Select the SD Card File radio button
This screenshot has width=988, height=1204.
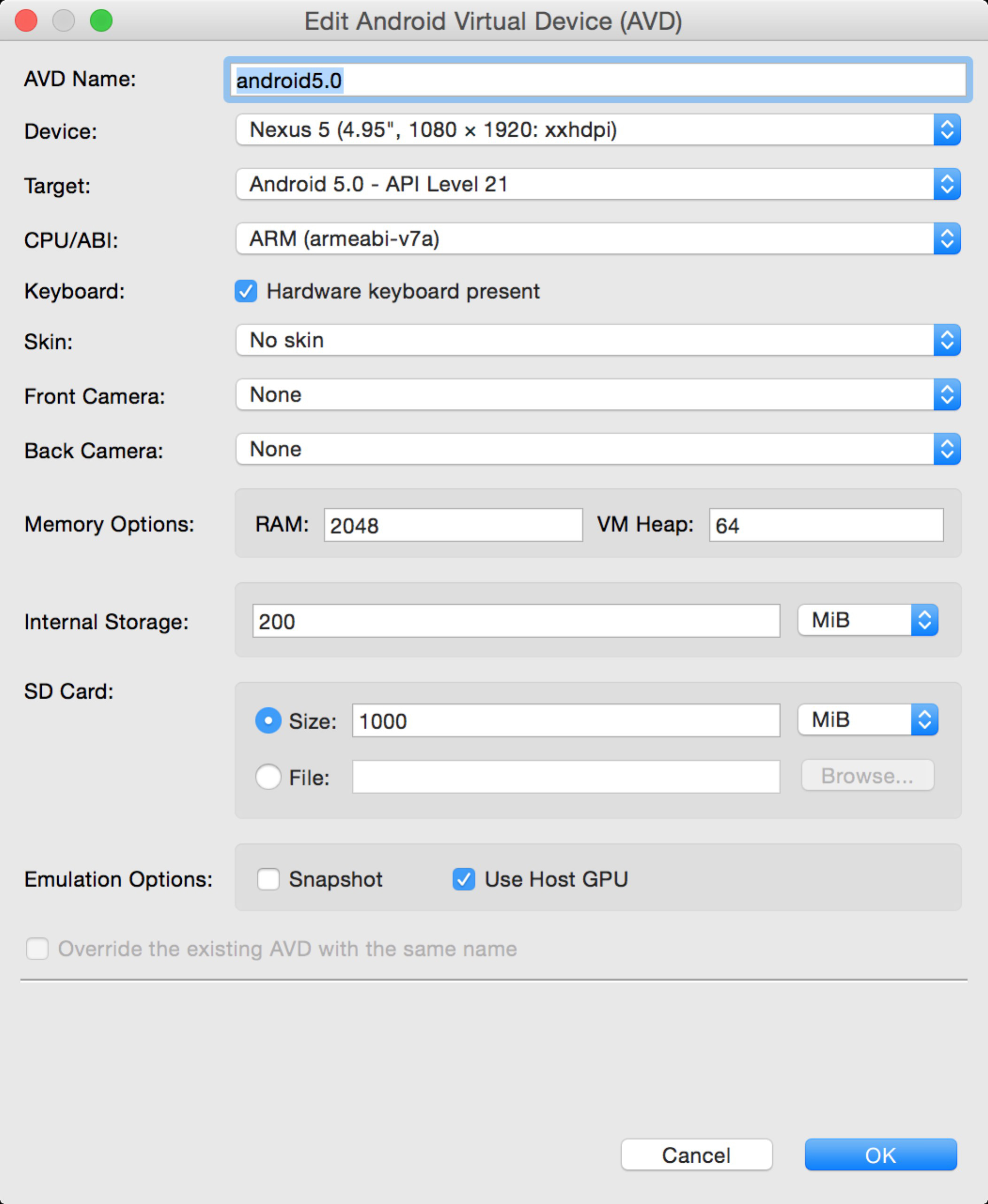pyautogui.click(x=268, y=777)
